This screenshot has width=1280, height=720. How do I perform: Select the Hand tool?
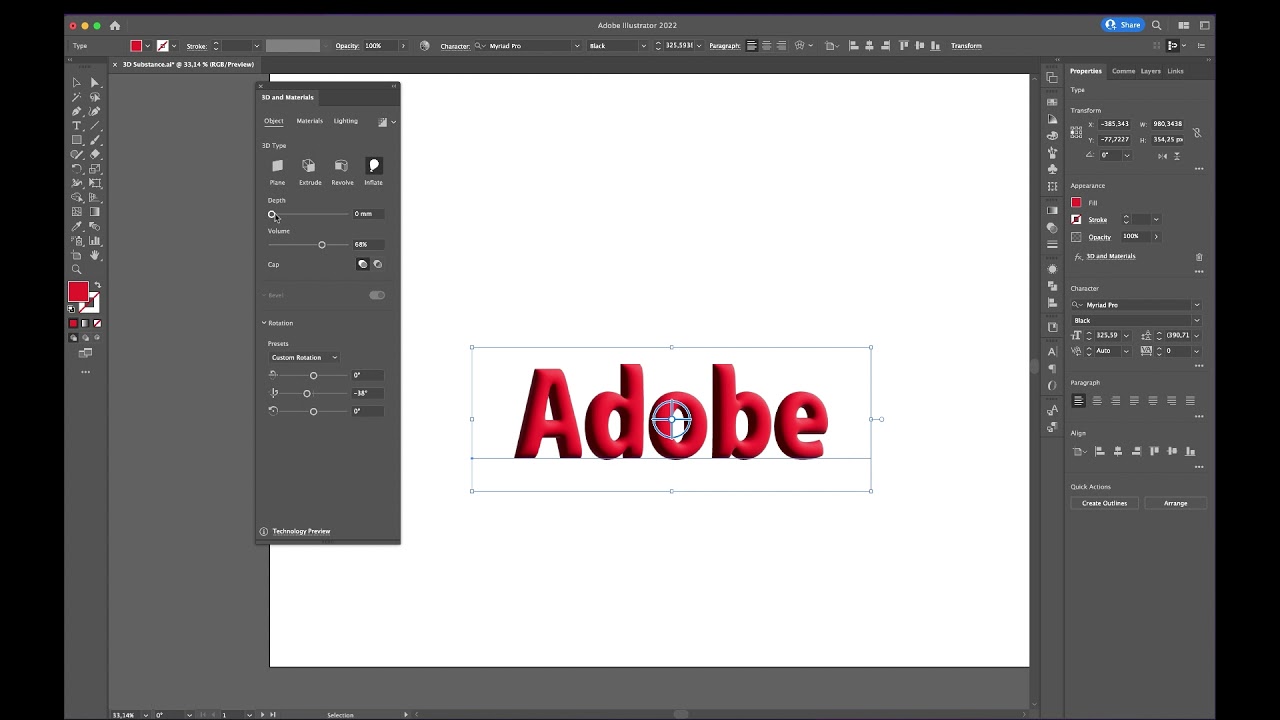pyautogui.click(x=95, y=255)
